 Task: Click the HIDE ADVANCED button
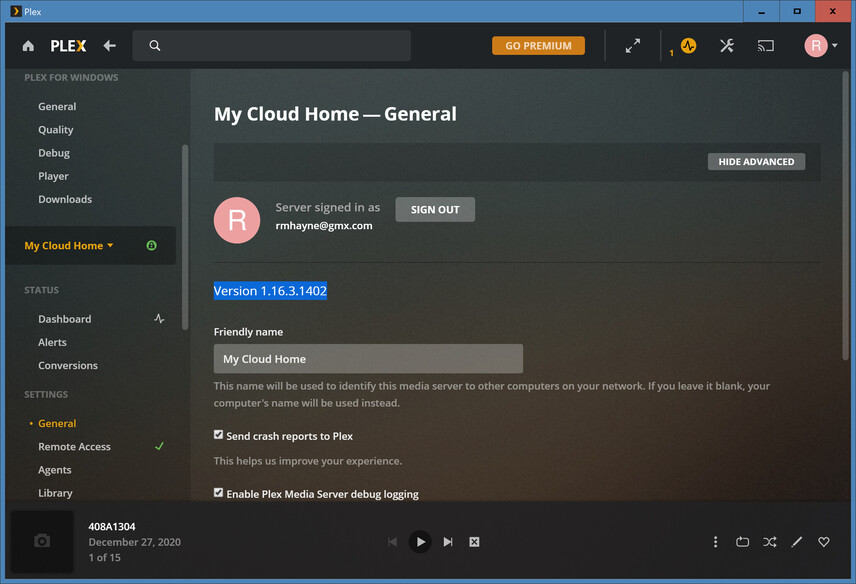pos(756,162)
